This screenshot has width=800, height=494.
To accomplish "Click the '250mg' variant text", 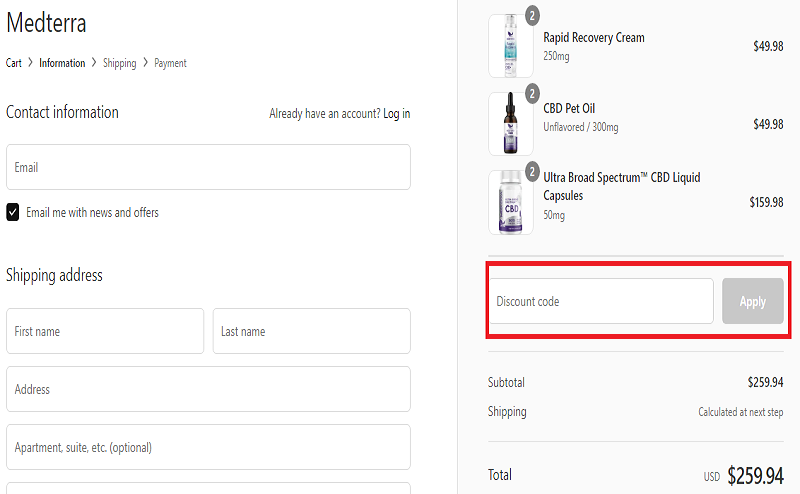I will pyautogui.click(x=556, y=56).
